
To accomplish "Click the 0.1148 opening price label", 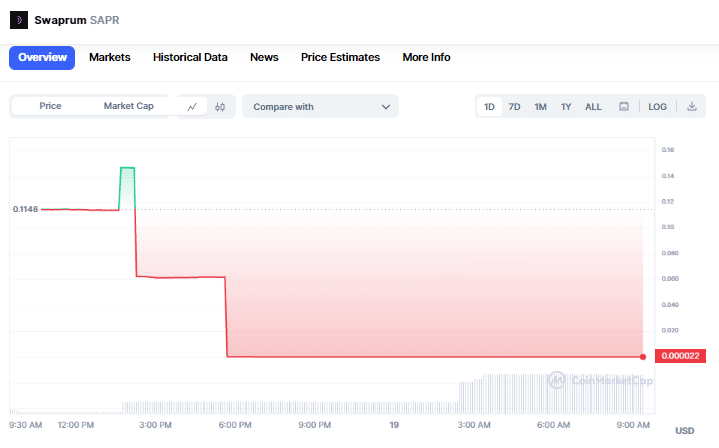I will click(25, 209).
